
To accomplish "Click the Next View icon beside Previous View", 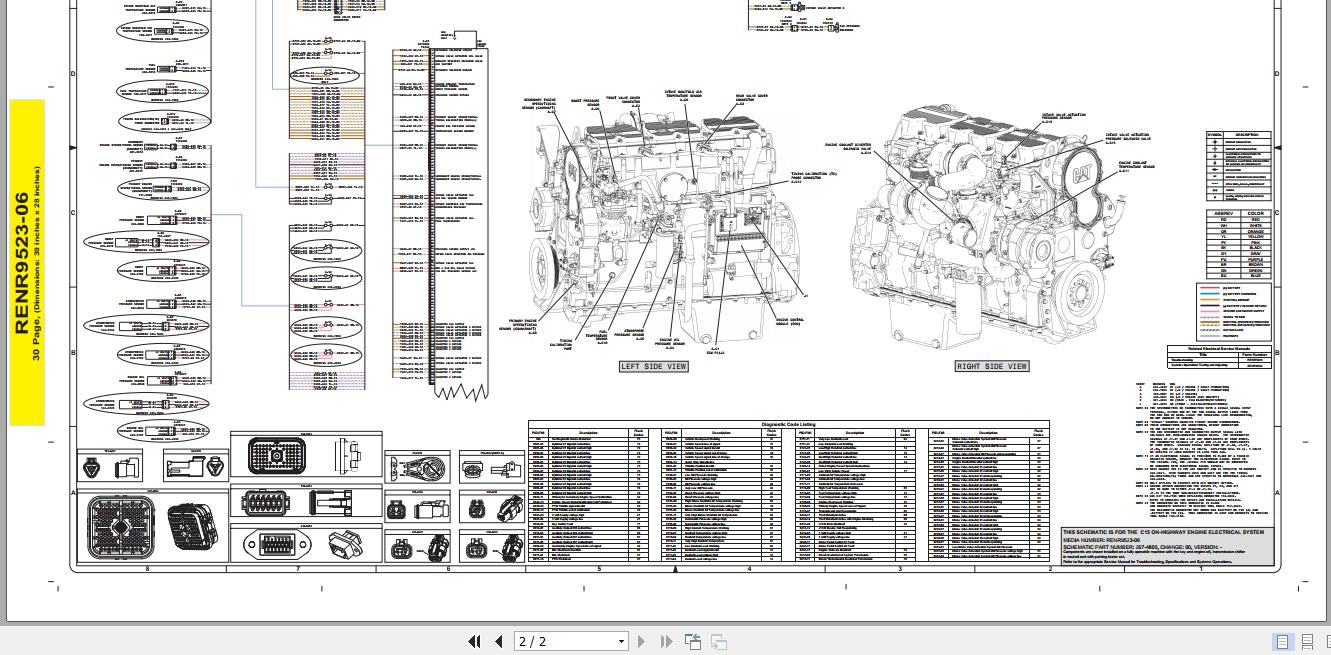I will point(719,641).
